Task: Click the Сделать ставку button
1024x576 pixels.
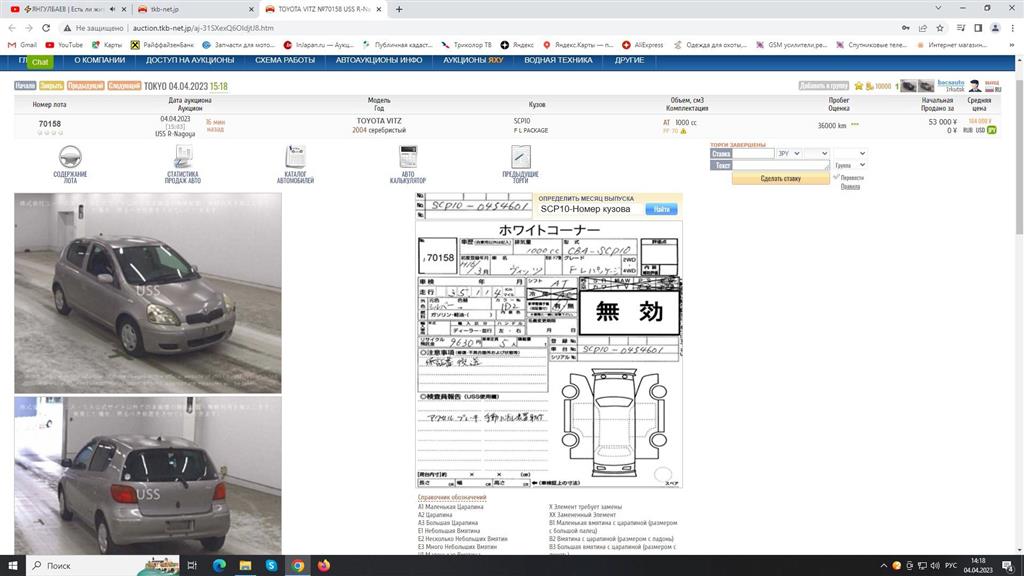Action: coord(780,178)
